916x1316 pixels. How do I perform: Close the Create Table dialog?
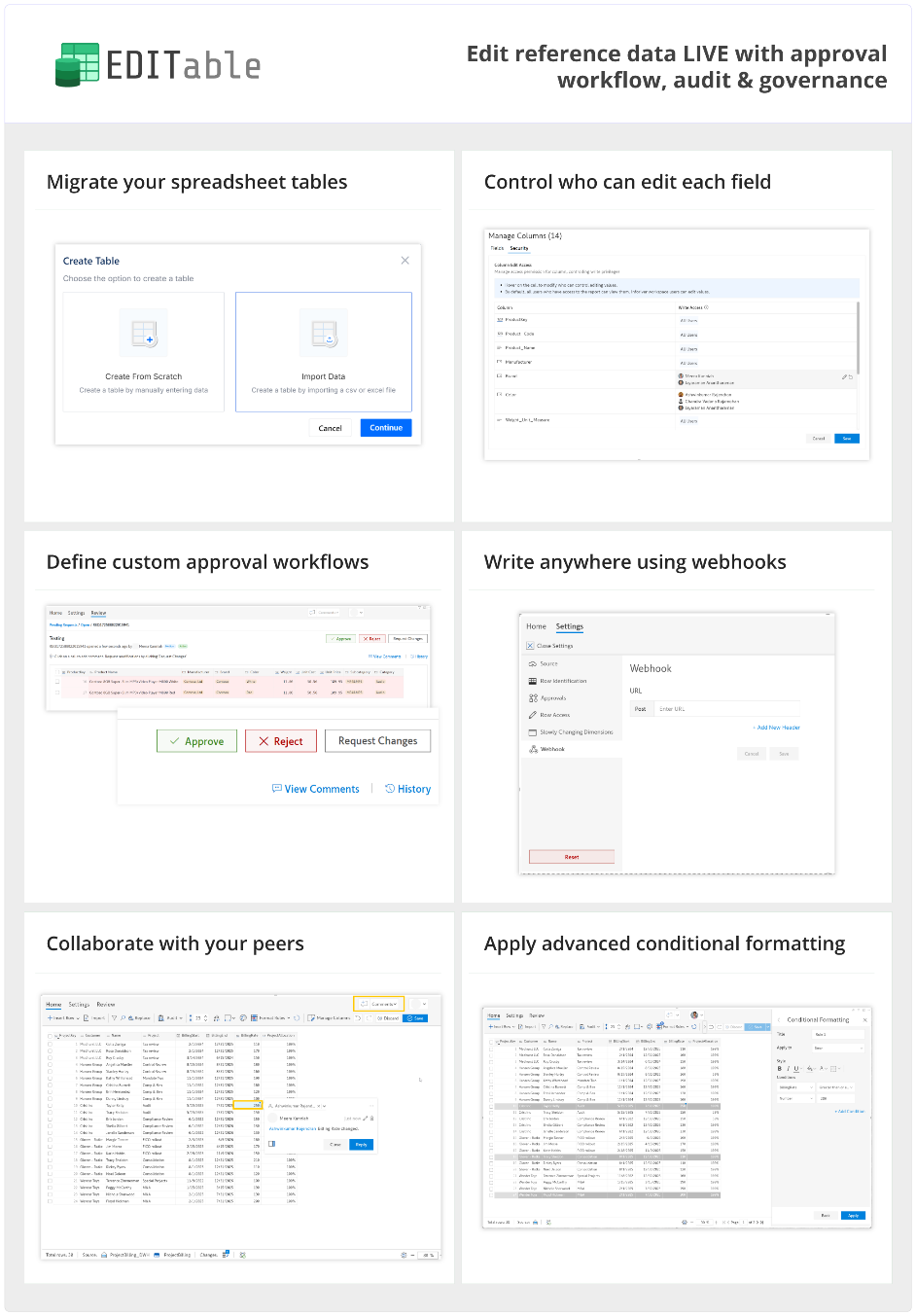[405, 260]
